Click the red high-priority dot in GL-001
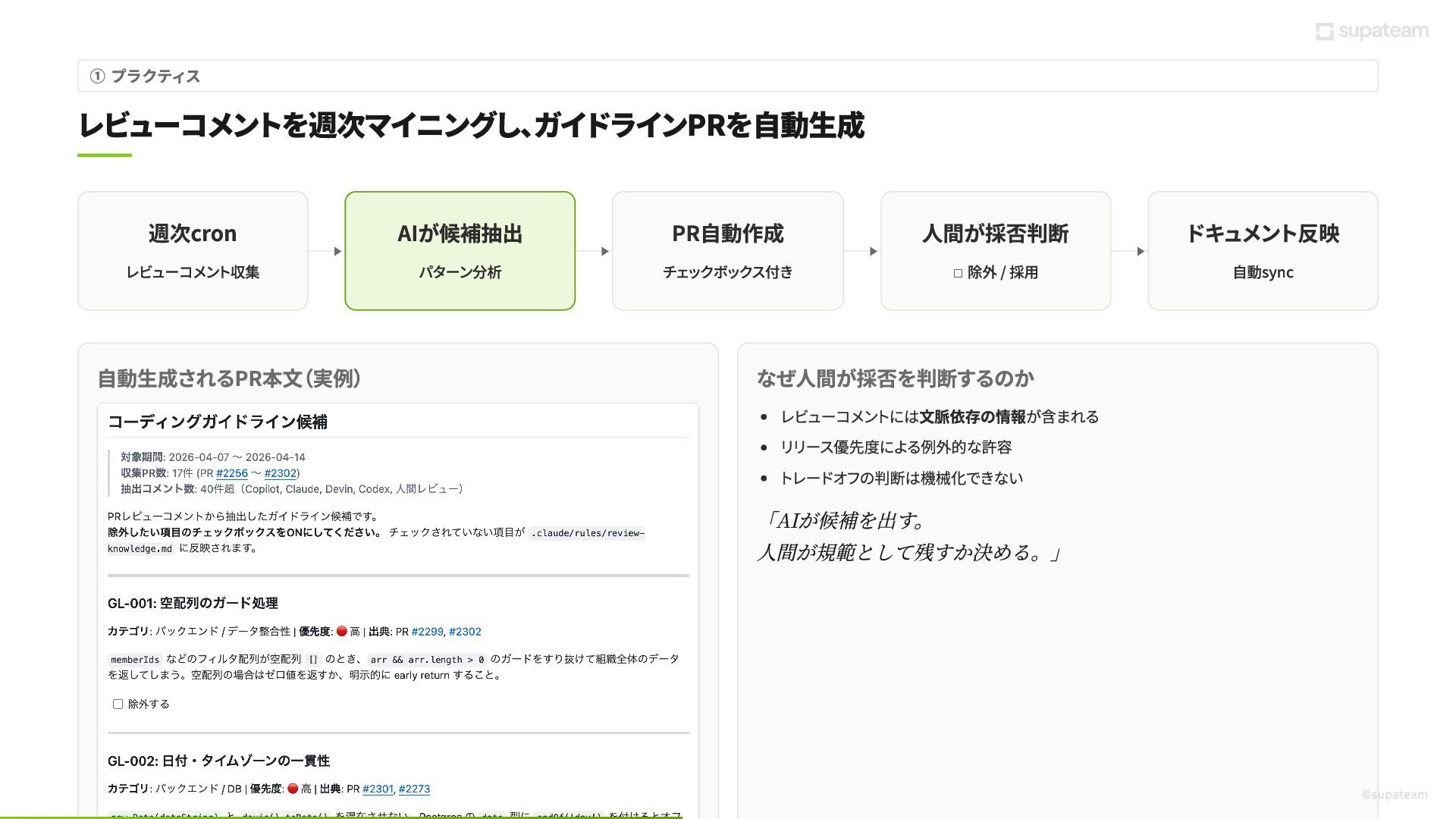 coord(341,631)
